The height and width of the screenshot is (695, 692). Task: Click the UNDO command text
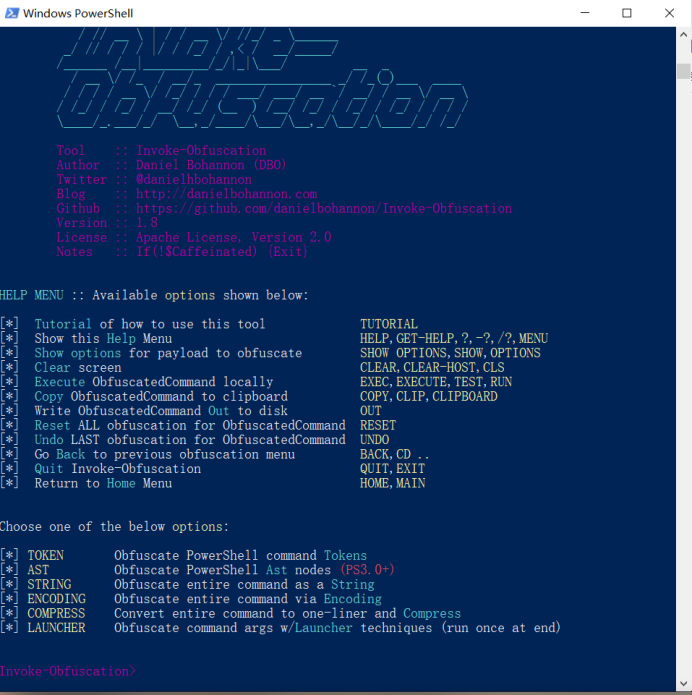[x=375, y=440]
